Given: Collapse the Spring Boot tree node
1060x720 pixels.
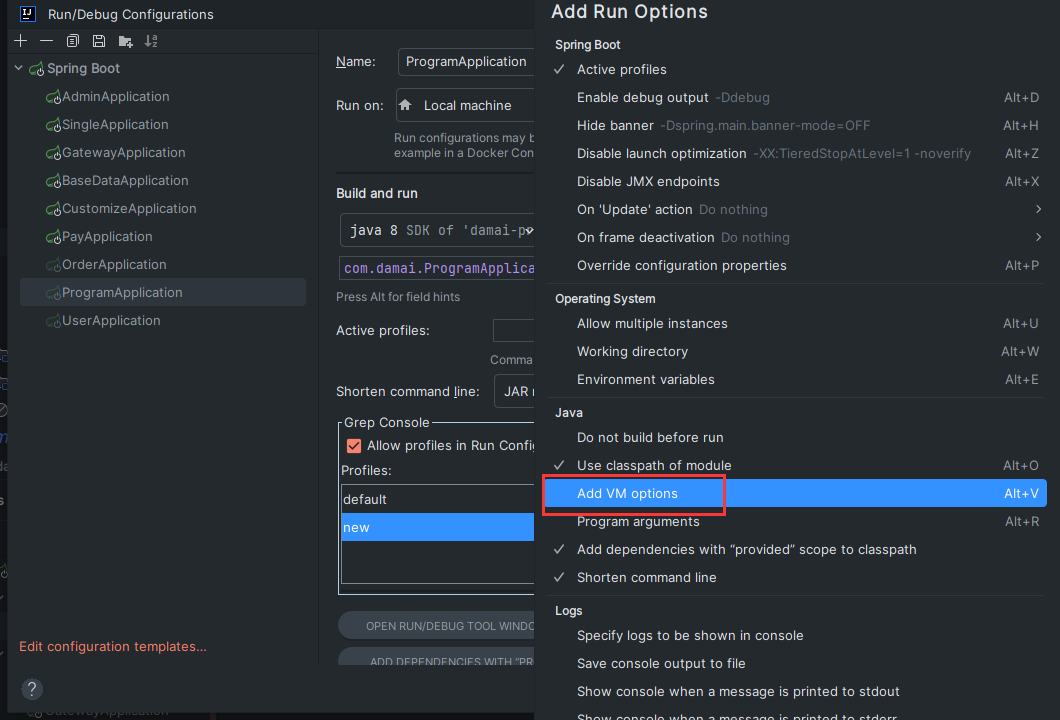Looking at the screenshot, I should coord(19,68).
